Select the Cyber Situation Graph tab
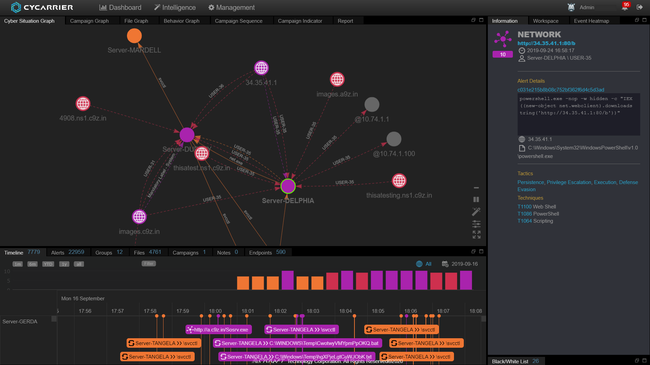This screenshot has width=650, height=365. [29, 21]
